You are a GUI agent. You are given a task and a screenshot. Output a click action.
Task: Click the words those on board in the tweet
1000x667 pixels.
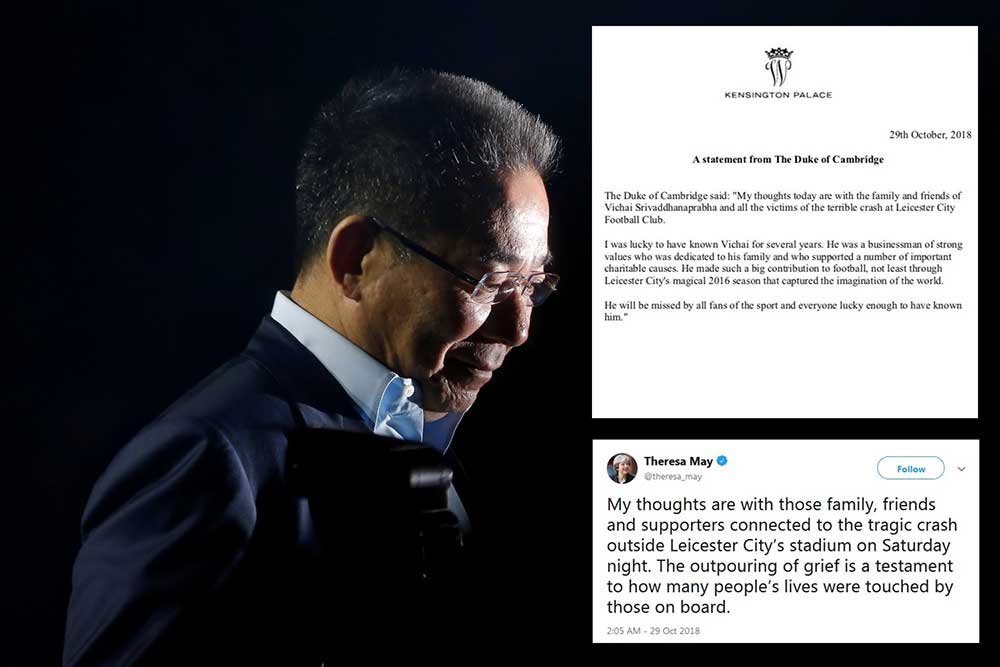pos(666,606)
